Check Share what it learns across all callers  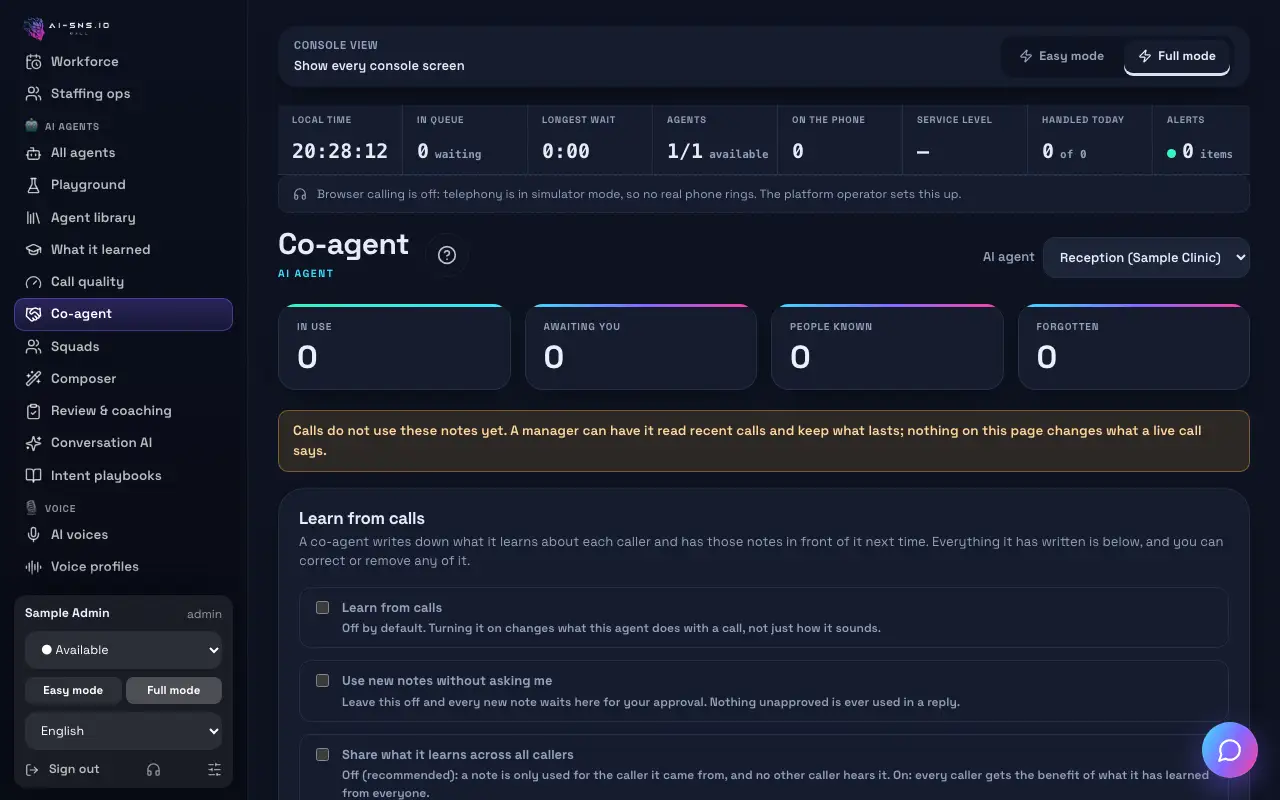coord(322,754)
